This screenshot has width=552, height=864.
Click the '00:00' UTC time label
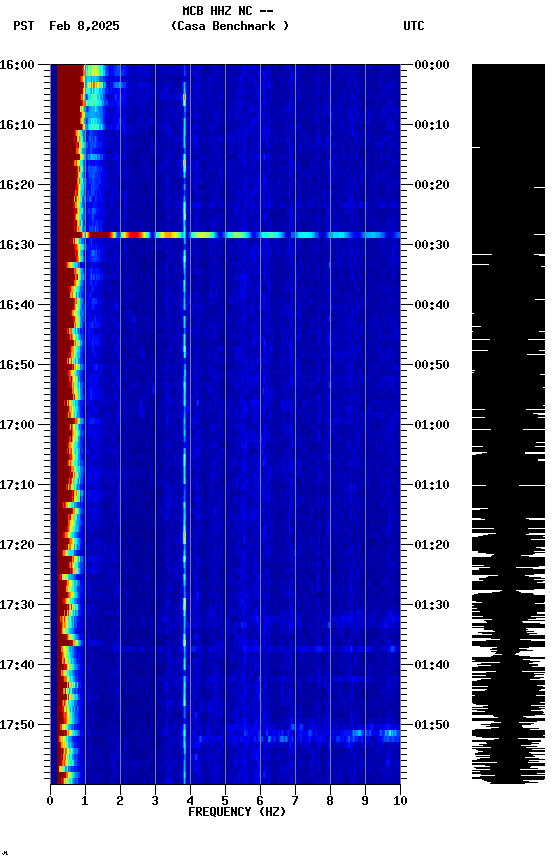[432, 65]
